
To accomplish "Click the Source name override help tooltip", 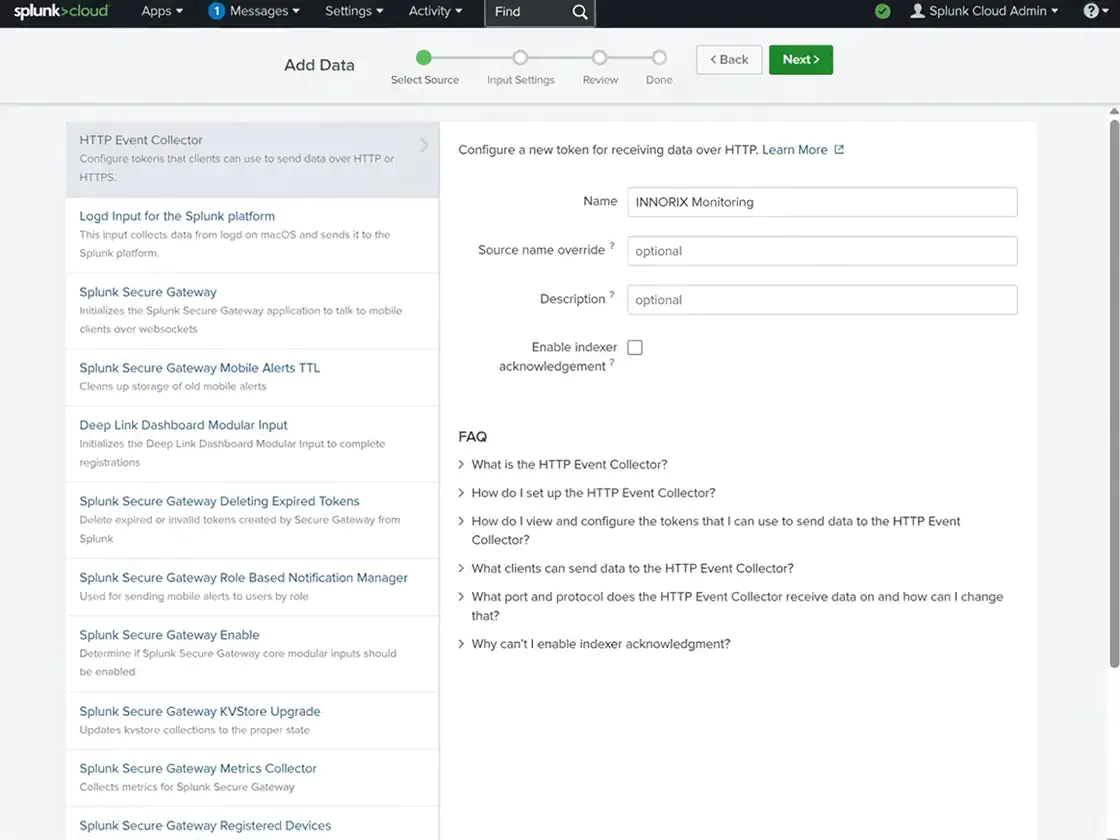I will 612,246.
